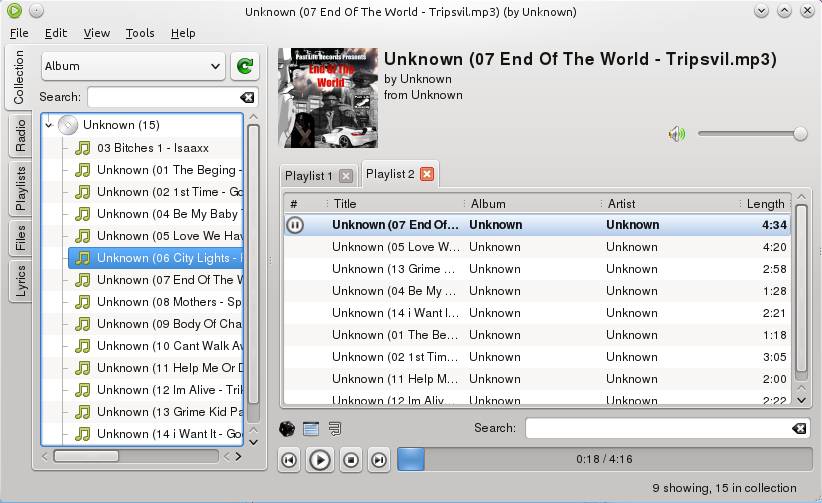Click the application icon in the title bar

coord(14,10)
